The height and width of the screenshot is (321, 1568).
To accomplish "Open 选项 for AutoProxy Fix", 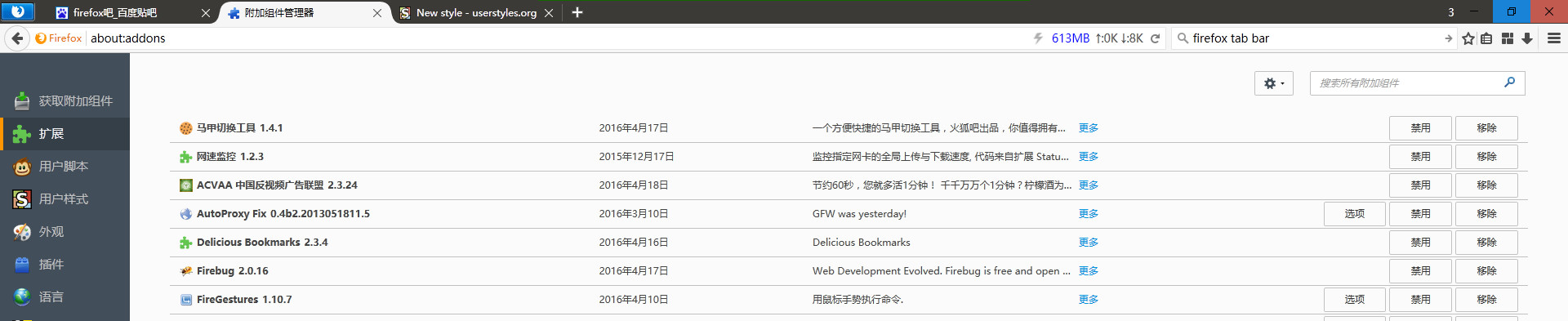I will (x=1355, y=214).
